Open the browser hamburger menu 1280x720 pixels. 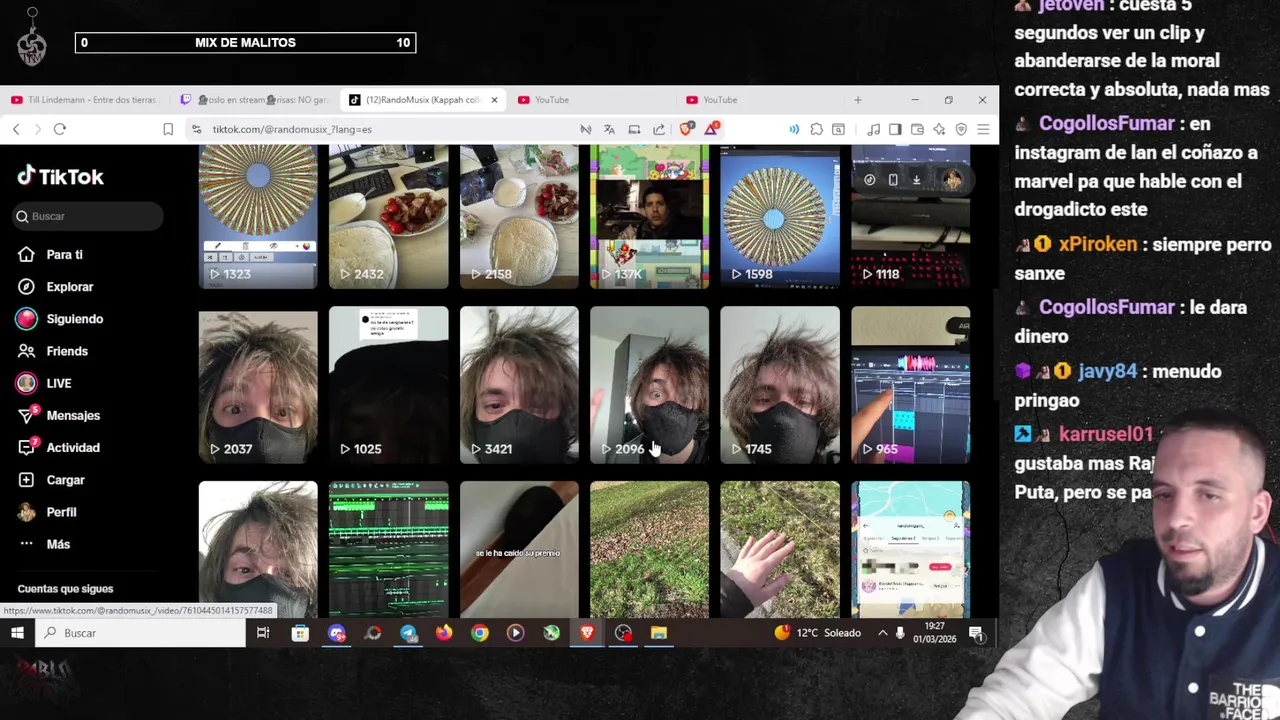coord(983,129)
